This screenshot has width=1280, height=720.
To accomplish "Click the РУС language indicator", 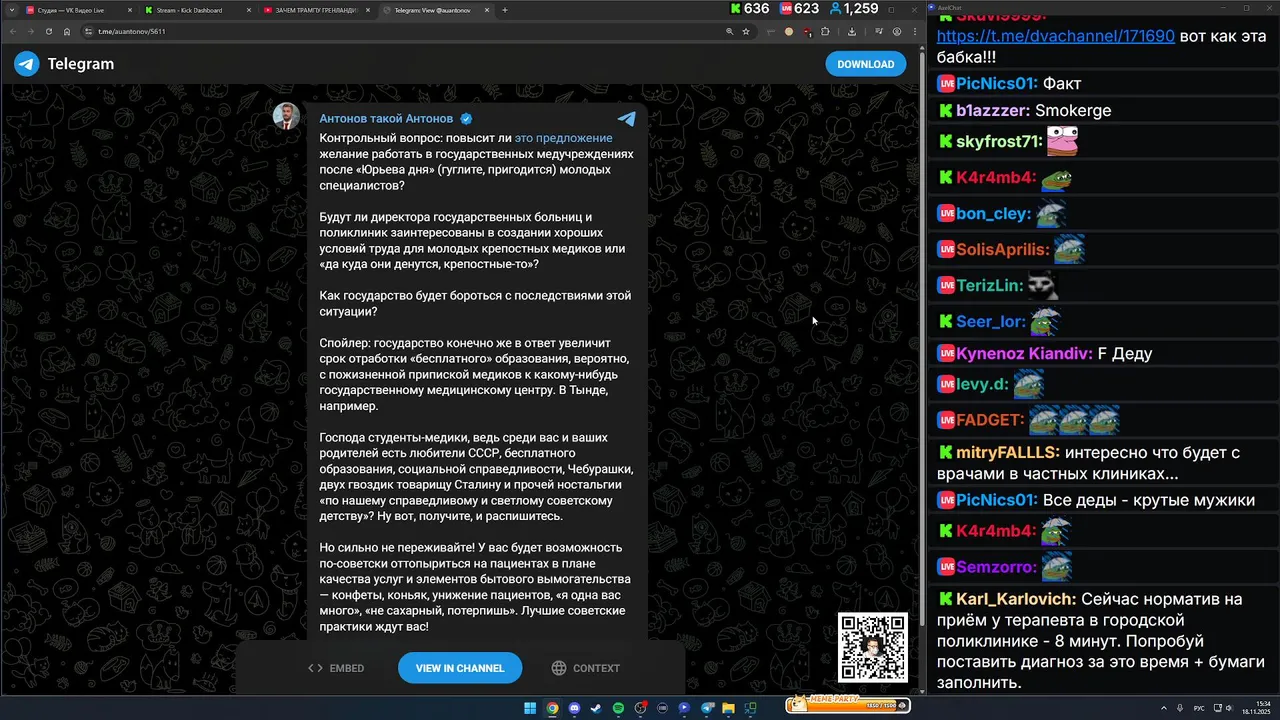I will coord(1199,708).
